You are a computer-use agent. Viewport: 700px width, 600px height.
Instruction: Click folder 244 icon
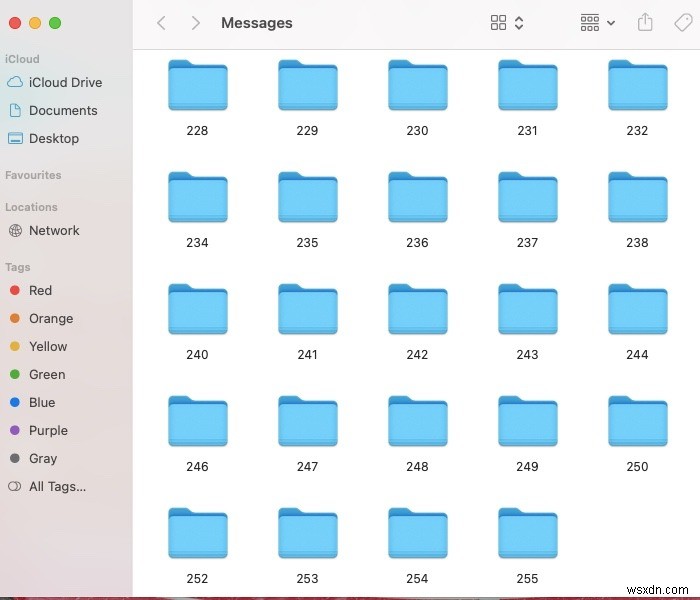638,309
